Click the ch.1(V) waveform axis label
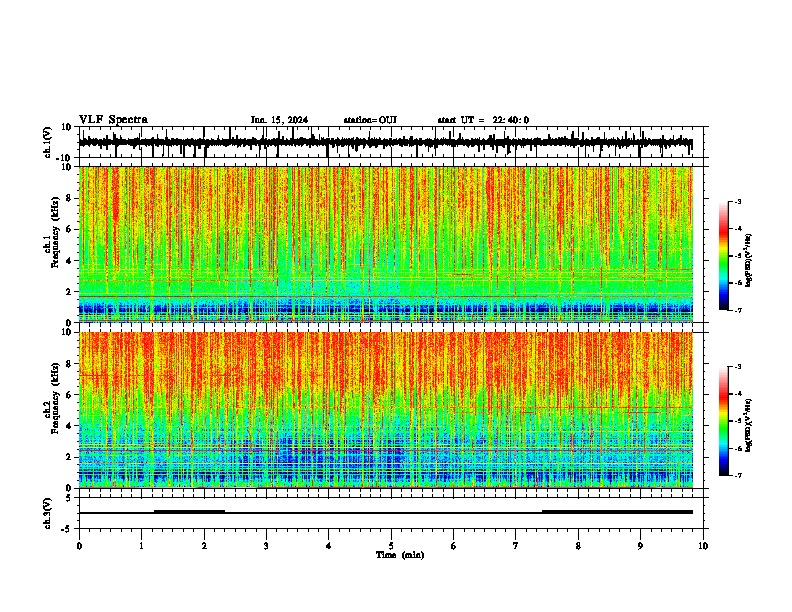Screen dimensions: 792x612 pyautogui.click(x=48, y=142)
